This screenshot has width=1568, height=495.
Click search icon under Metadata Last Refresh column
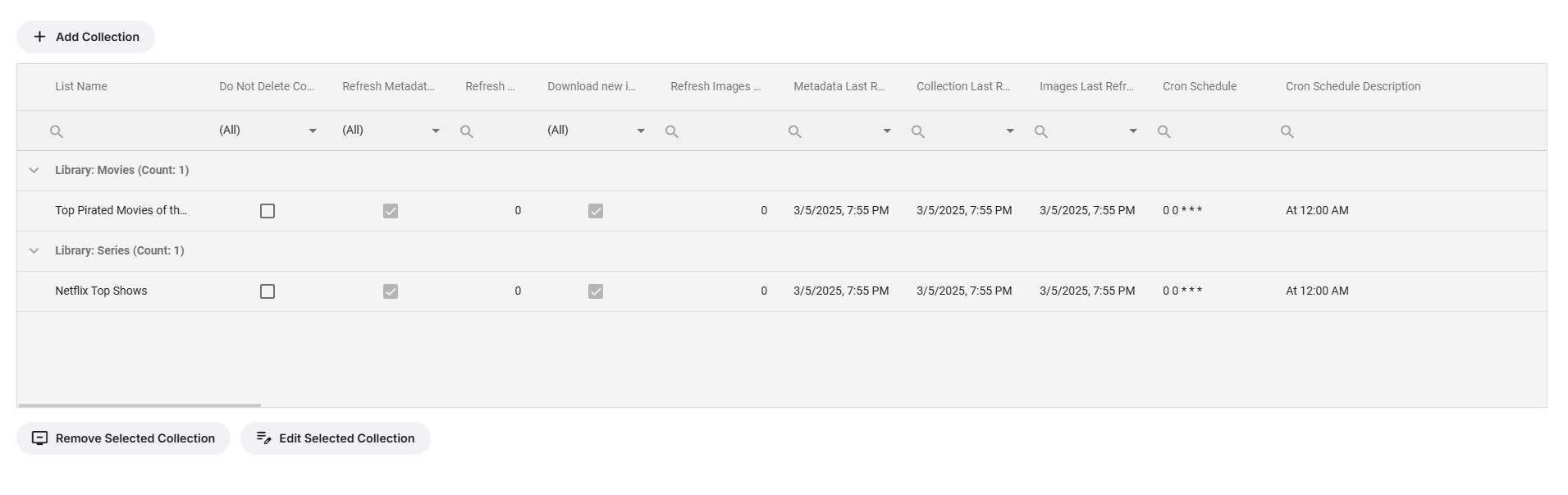(794, 131)
